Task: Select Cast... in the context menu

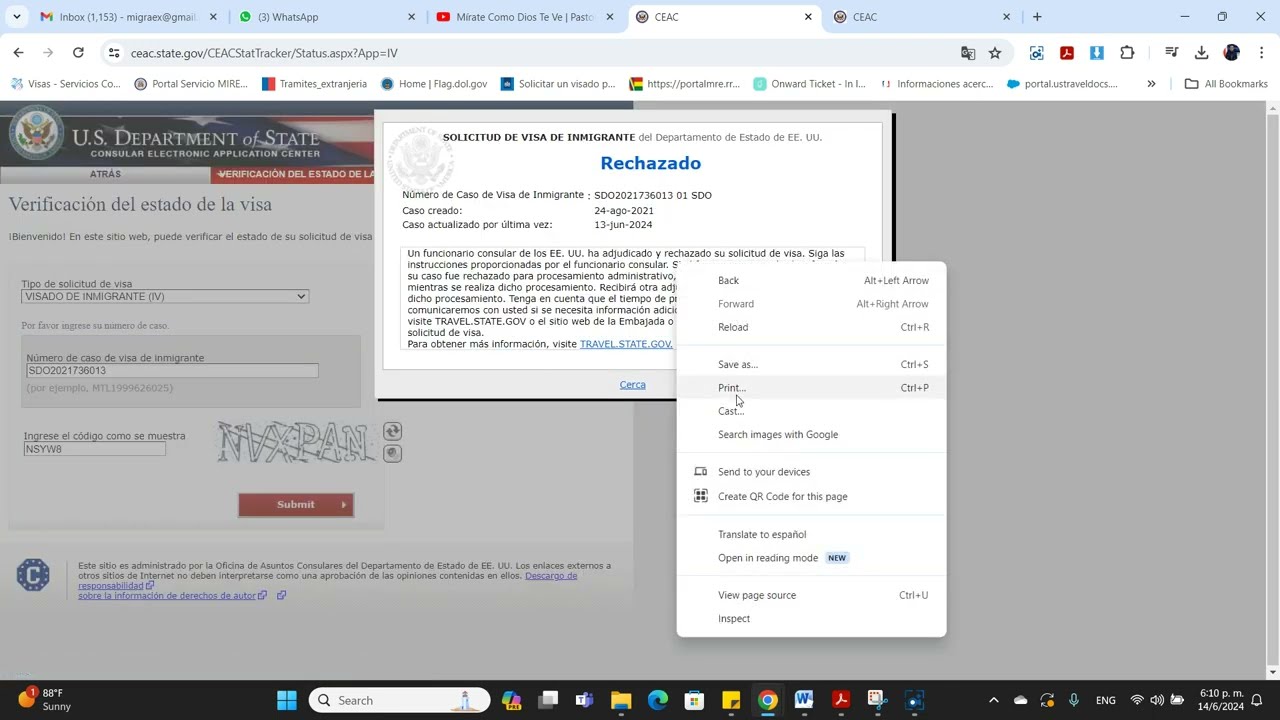Action: pos(811,411)
